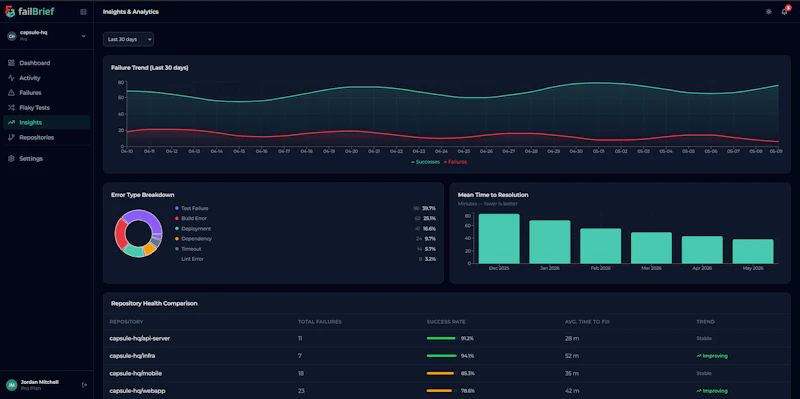Viewport: 800px width, 399px height.
Task: Click the failBrief logo icon
Action: pos(10,11)
